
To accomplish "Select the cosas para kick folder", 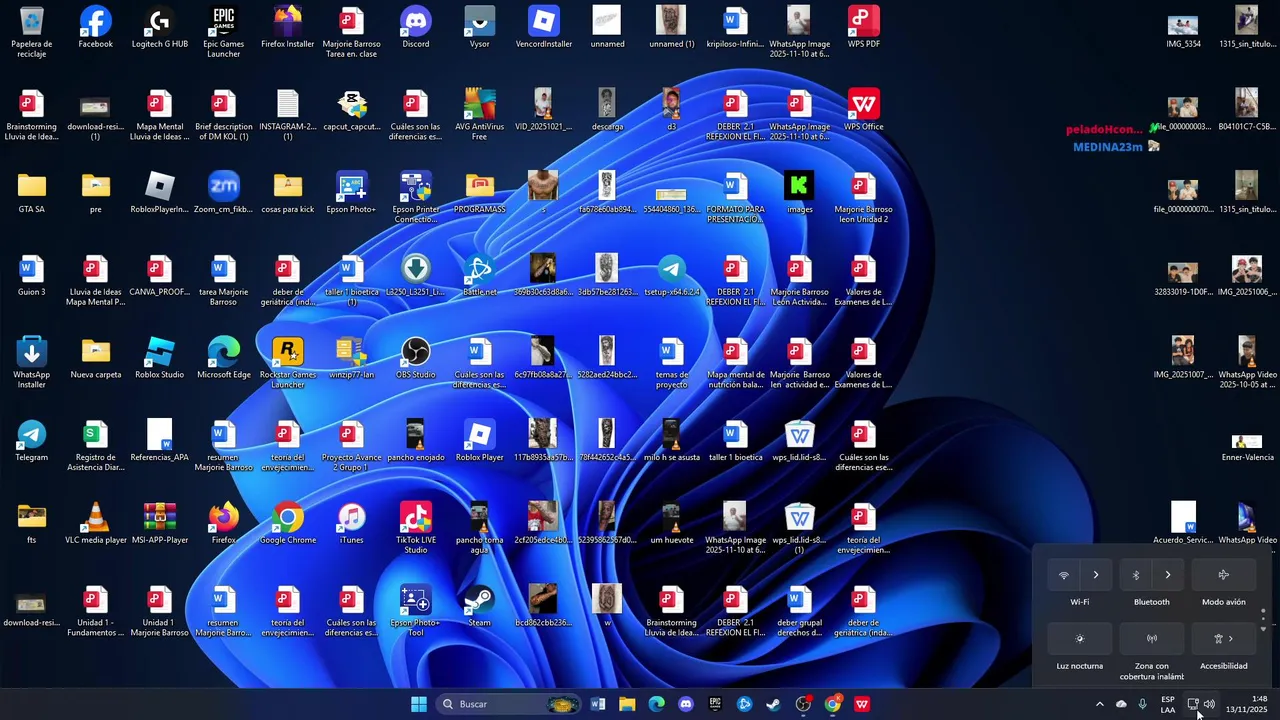I will [288, 192].
